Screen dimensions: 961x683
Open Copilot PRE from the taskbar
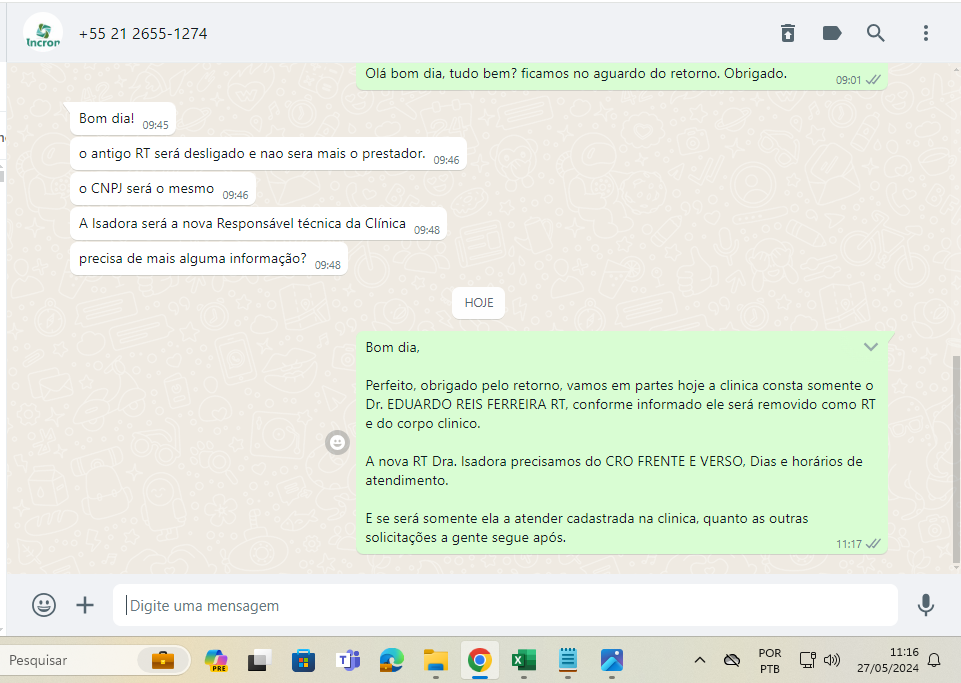(x=216, y=660)
